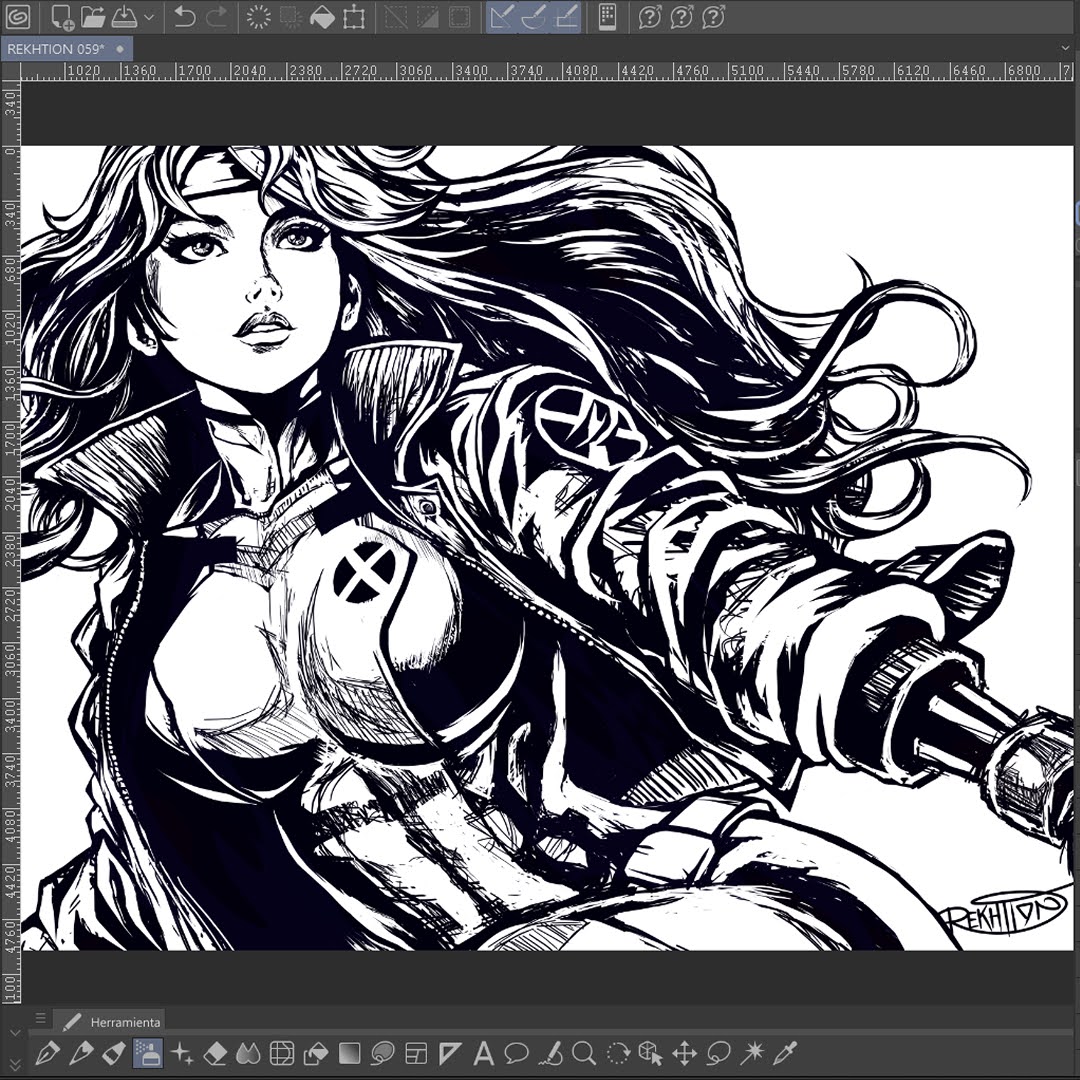Select the Operation object cube tool

click(651, 1053)
